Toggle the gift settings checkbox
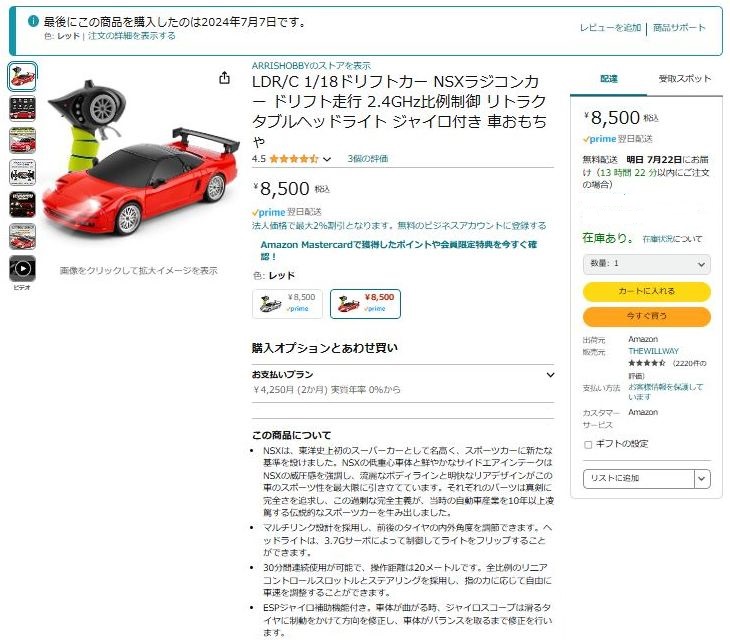The image size is (730, 640). coord(588,445)
